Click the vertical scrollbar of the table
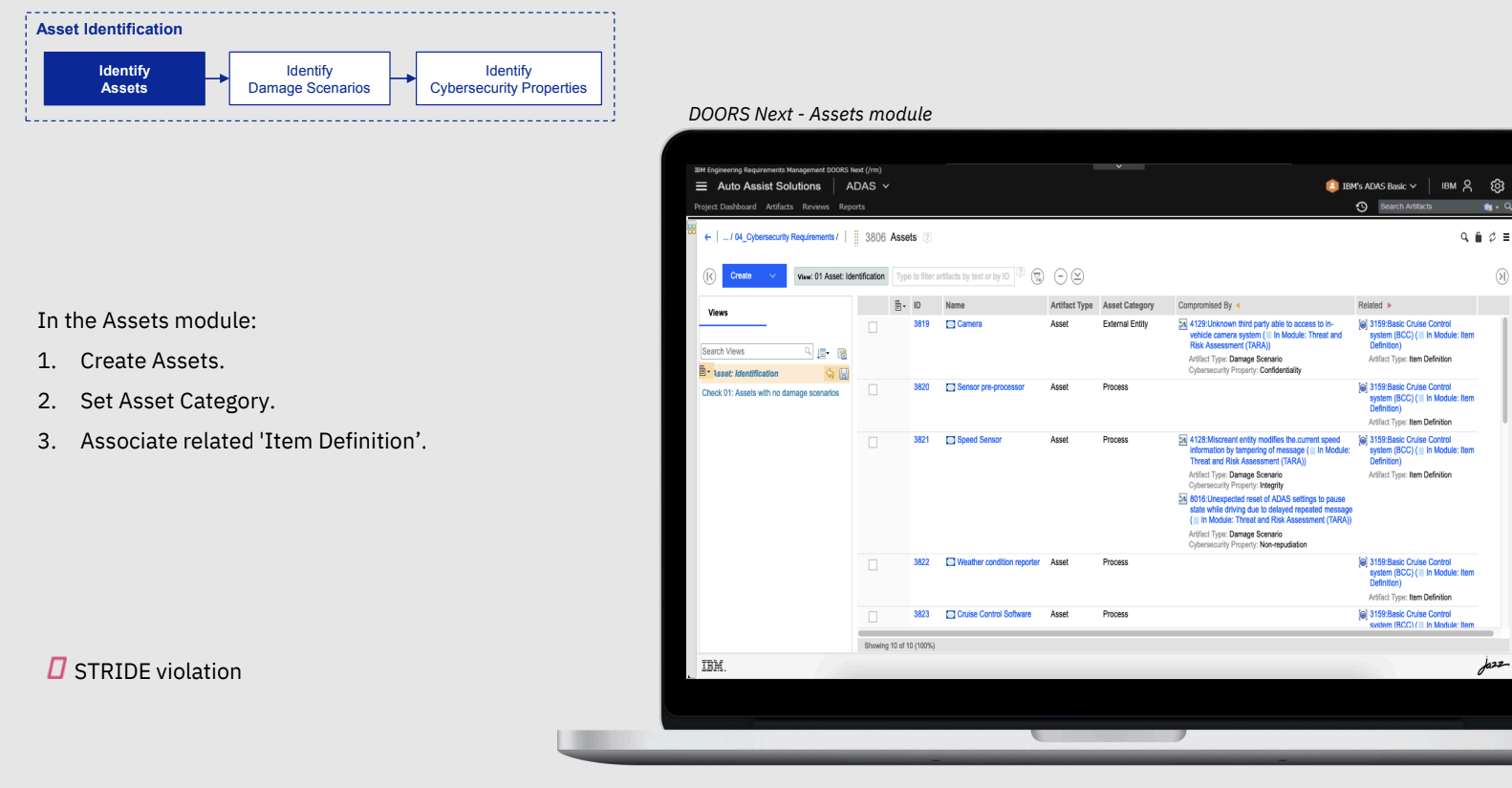The width and height of the screenshot is (1512, 788). pos(1505,370)
